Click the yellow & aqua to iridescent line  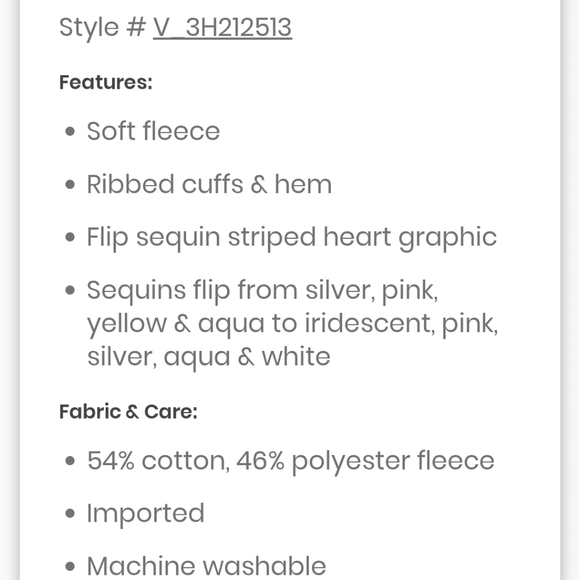click(292, 324)
